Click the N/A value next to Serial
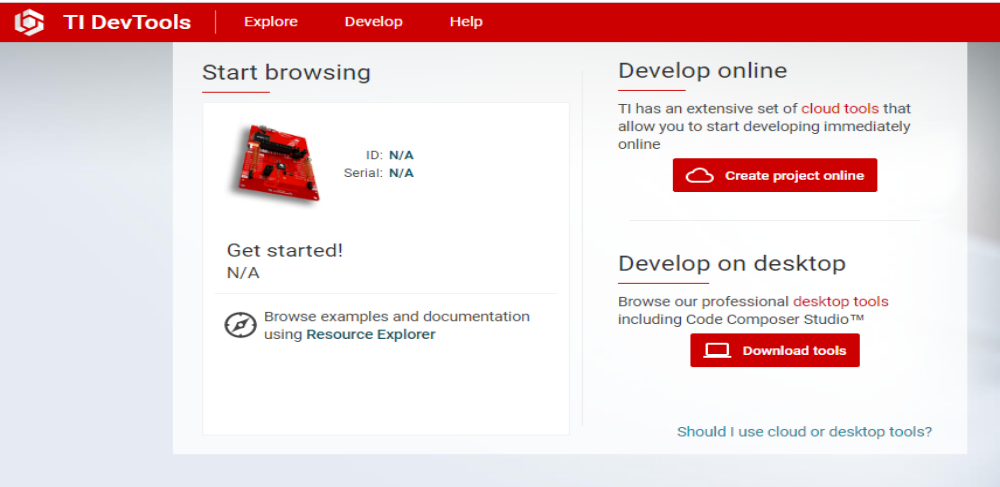1000x487 pixels. 401,173
